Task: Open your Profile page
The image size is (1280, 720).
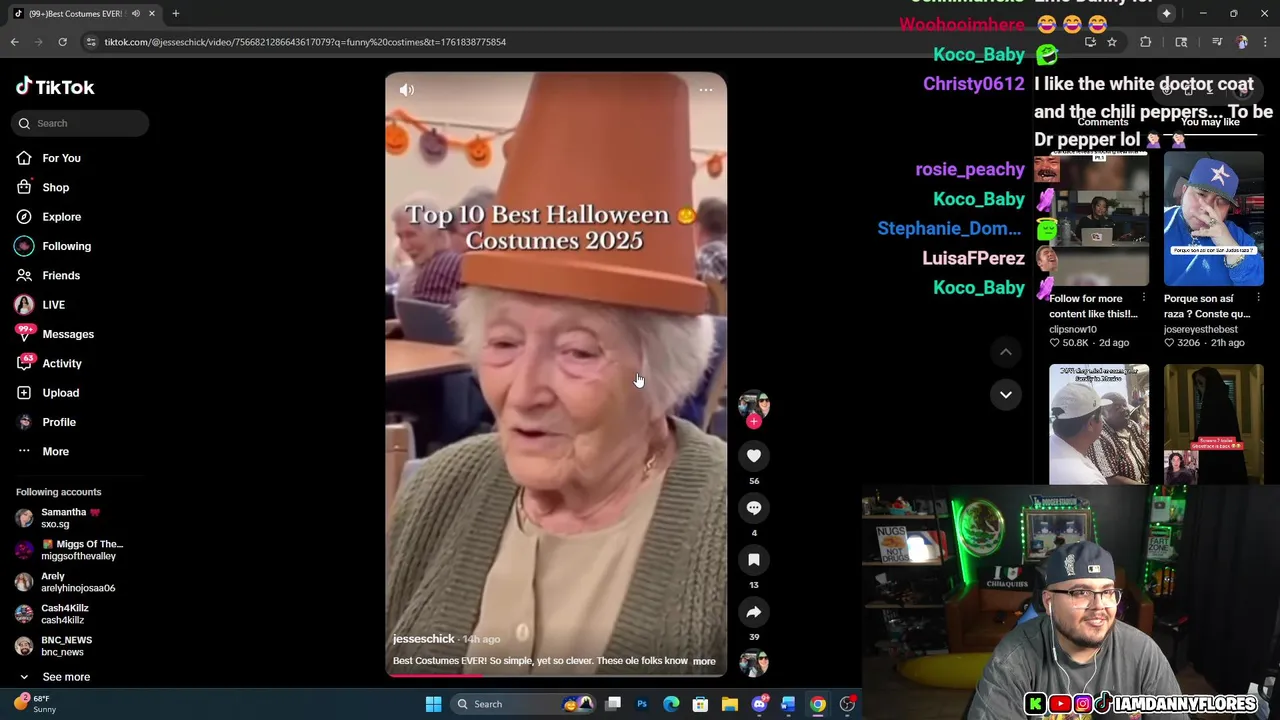Action: click(x=46, y=422)
